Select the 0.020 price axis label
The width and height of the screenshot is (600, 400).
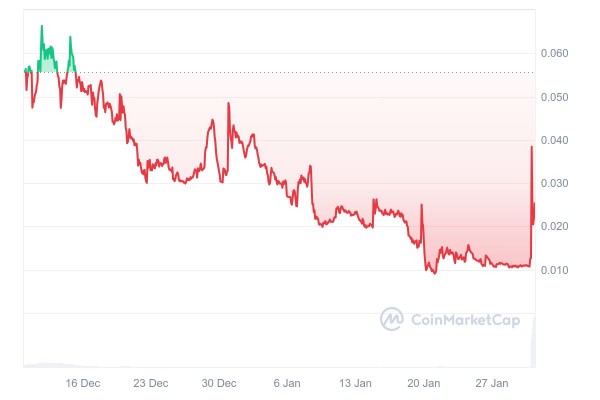click(553, 227)
